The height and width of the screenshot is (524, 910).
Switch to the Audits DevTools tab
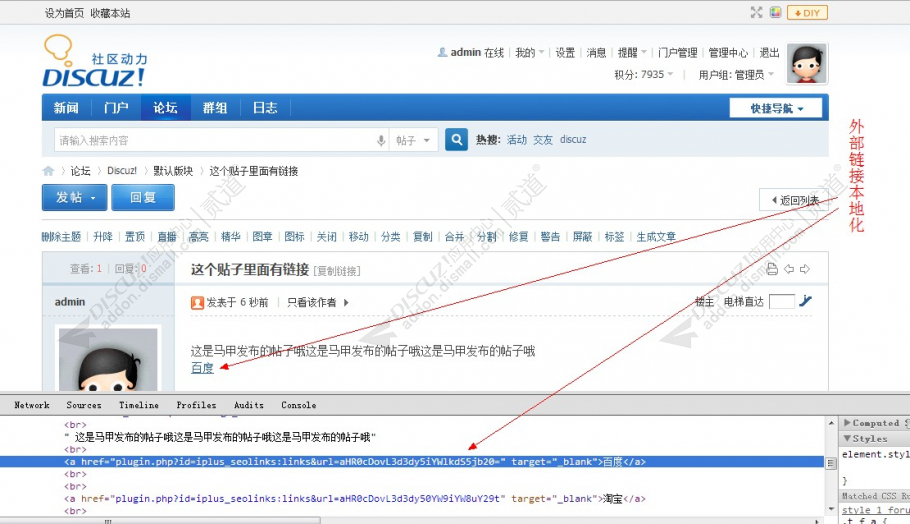248,405
